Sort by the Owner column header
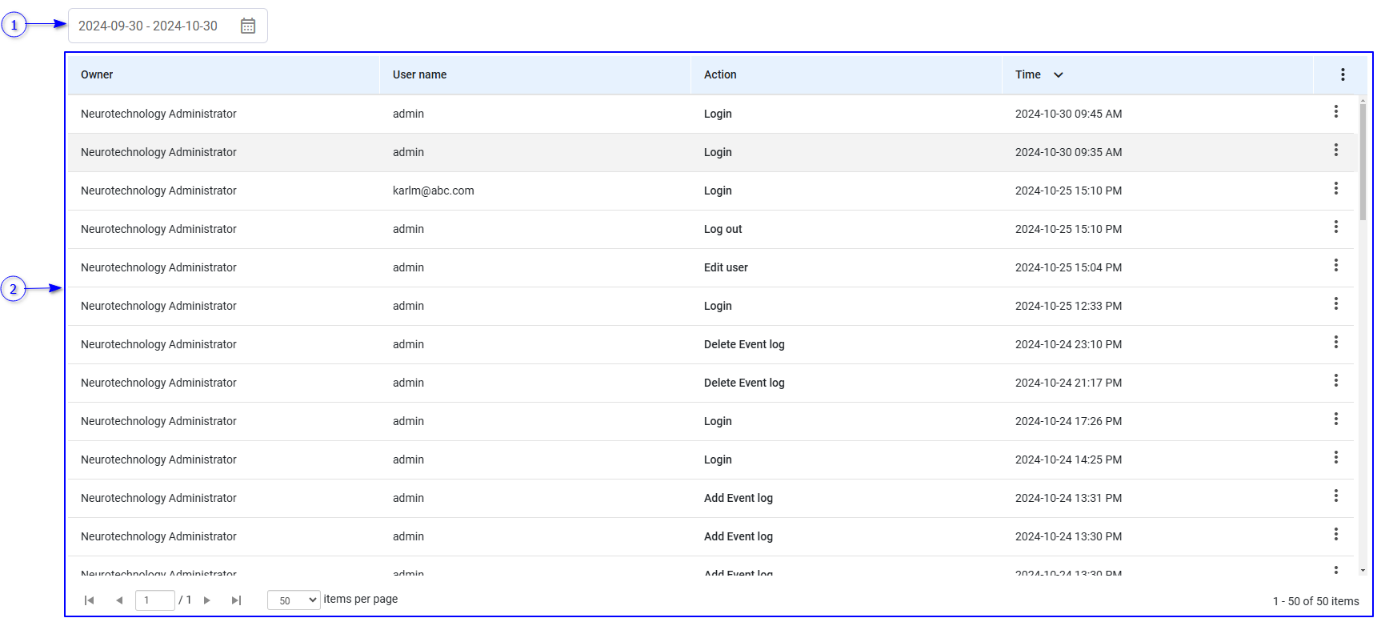1377x618 pixels. [x=97, y=75]
